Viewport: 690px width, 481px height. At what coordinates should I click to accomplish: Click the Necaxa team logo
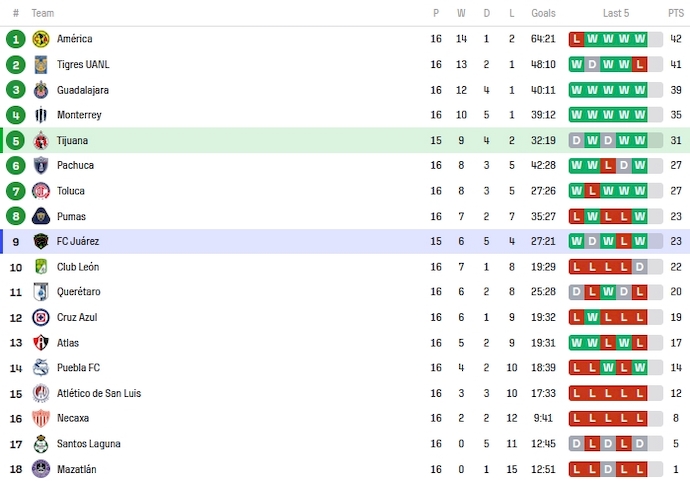coord(41,418)
